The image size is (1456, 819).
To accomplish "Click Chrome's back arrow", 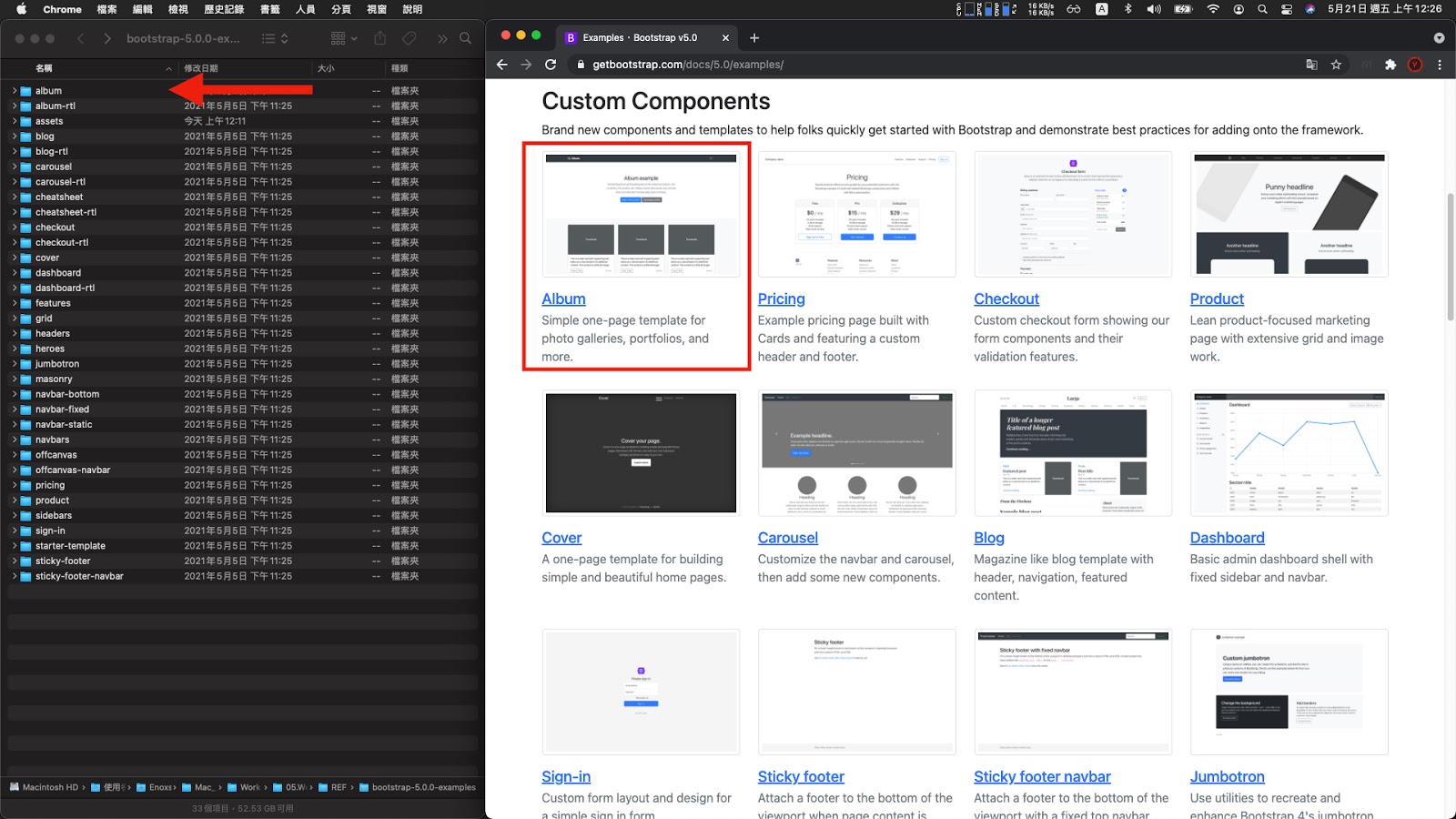I will click(x=502, y=65).
